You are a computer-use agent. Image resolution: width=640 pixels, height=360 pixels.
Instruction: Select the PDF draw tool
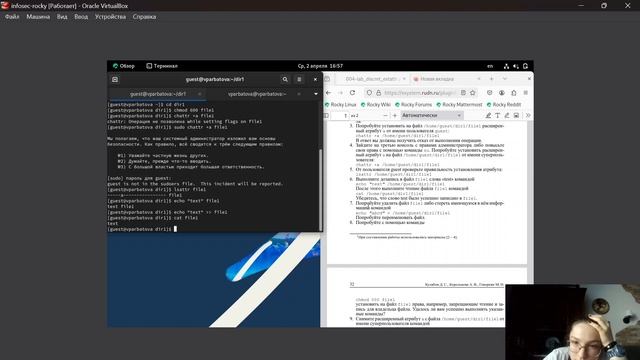(507, 116)
